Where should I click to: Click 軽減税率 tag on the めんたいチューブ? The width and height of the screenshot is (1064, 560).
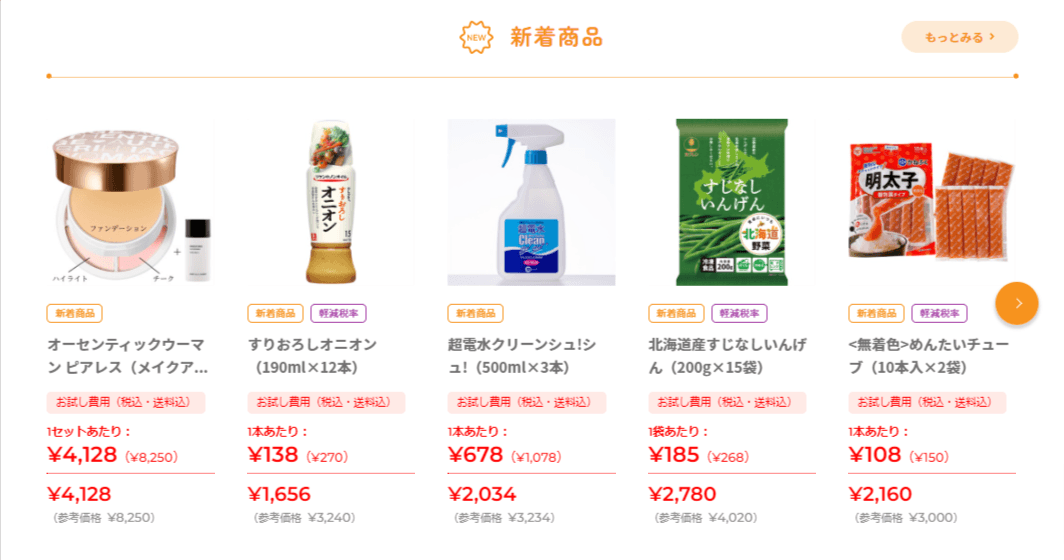click(939, 313)
